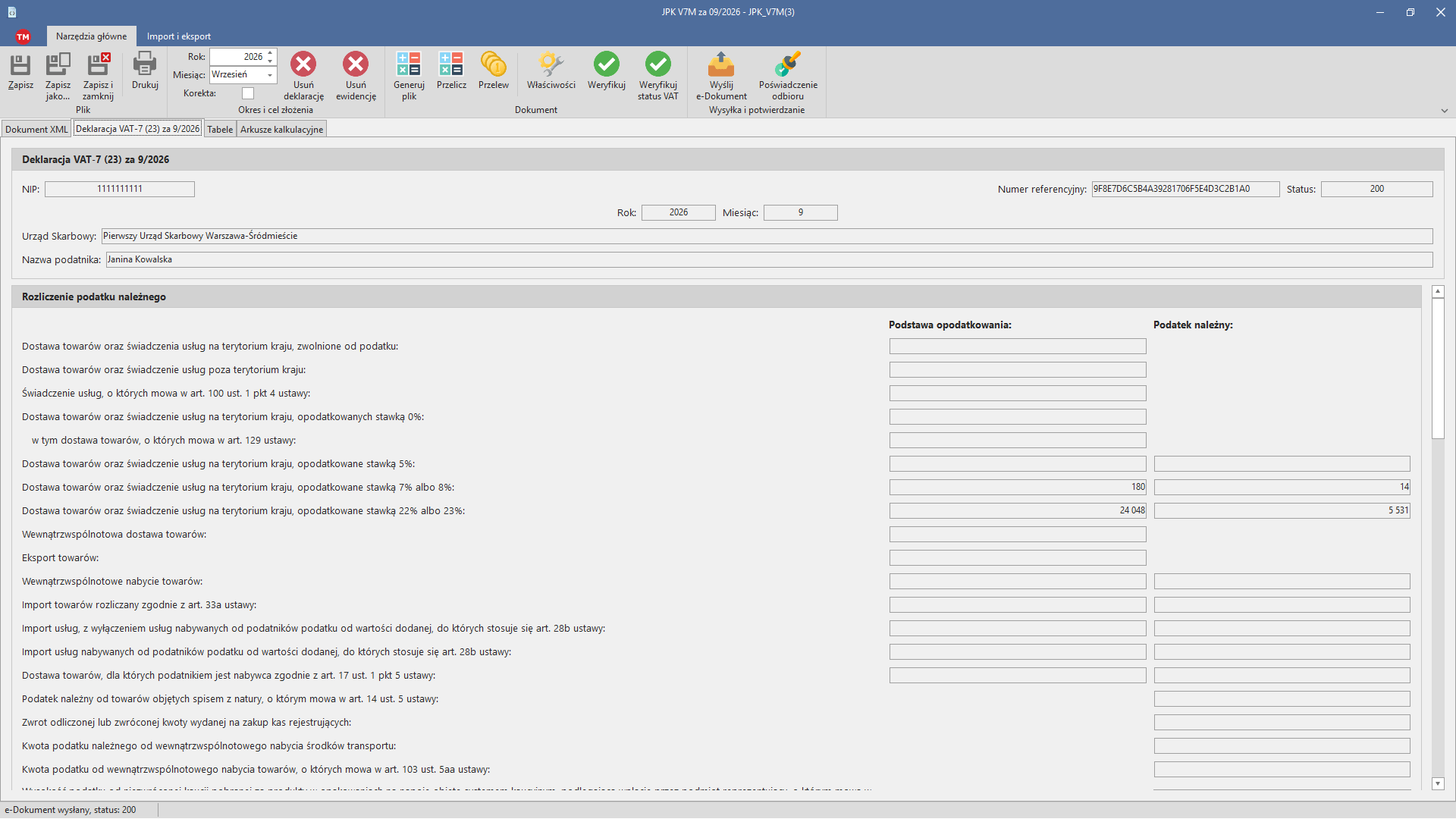
Task: Click Poświadczenie odbioru icon
Action: (x=788, y=64)
